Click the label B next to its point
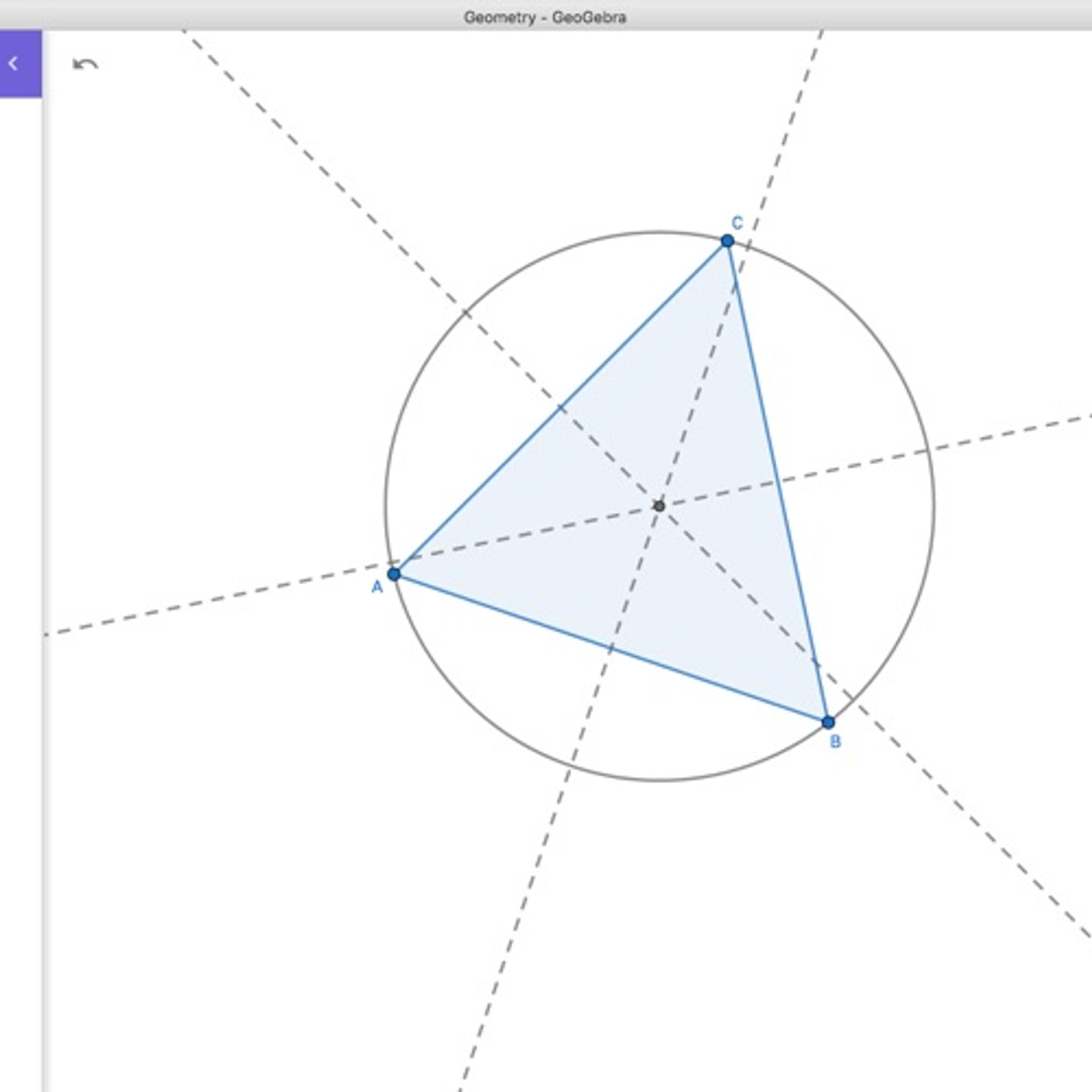The width and height of the screenshot is (1092, 1092). (834, 740)
